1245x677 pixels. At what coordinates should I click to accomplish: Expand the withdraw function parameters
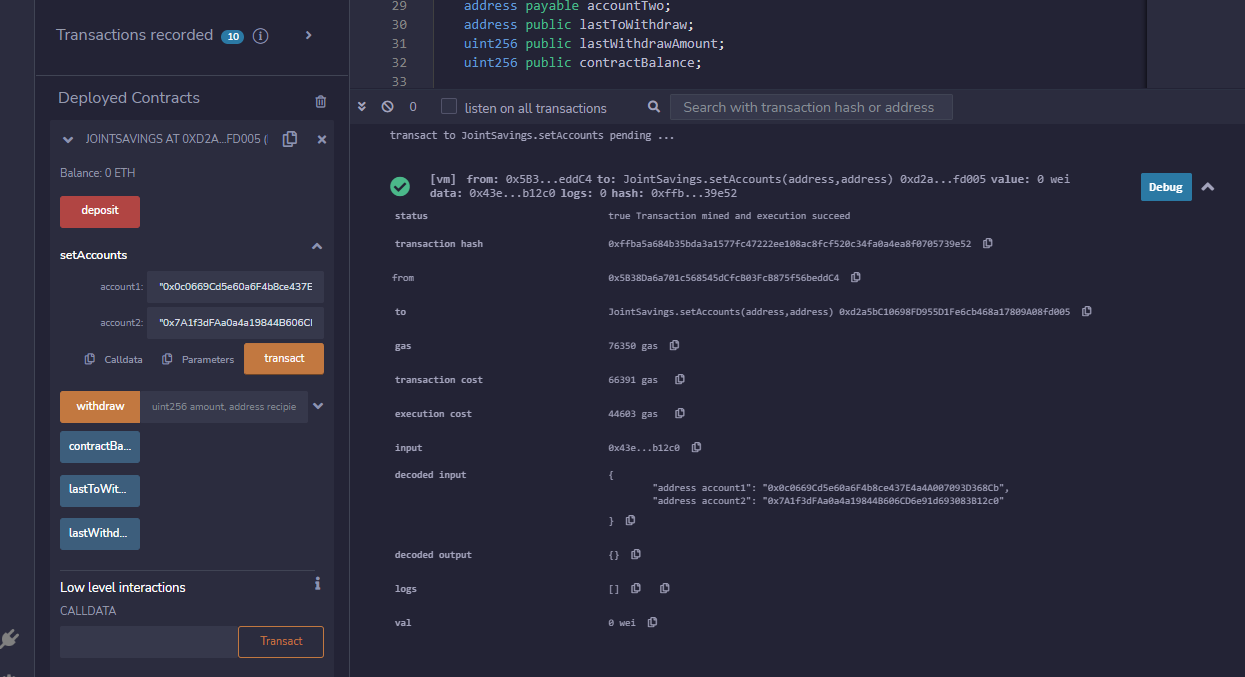pos(318,406)
